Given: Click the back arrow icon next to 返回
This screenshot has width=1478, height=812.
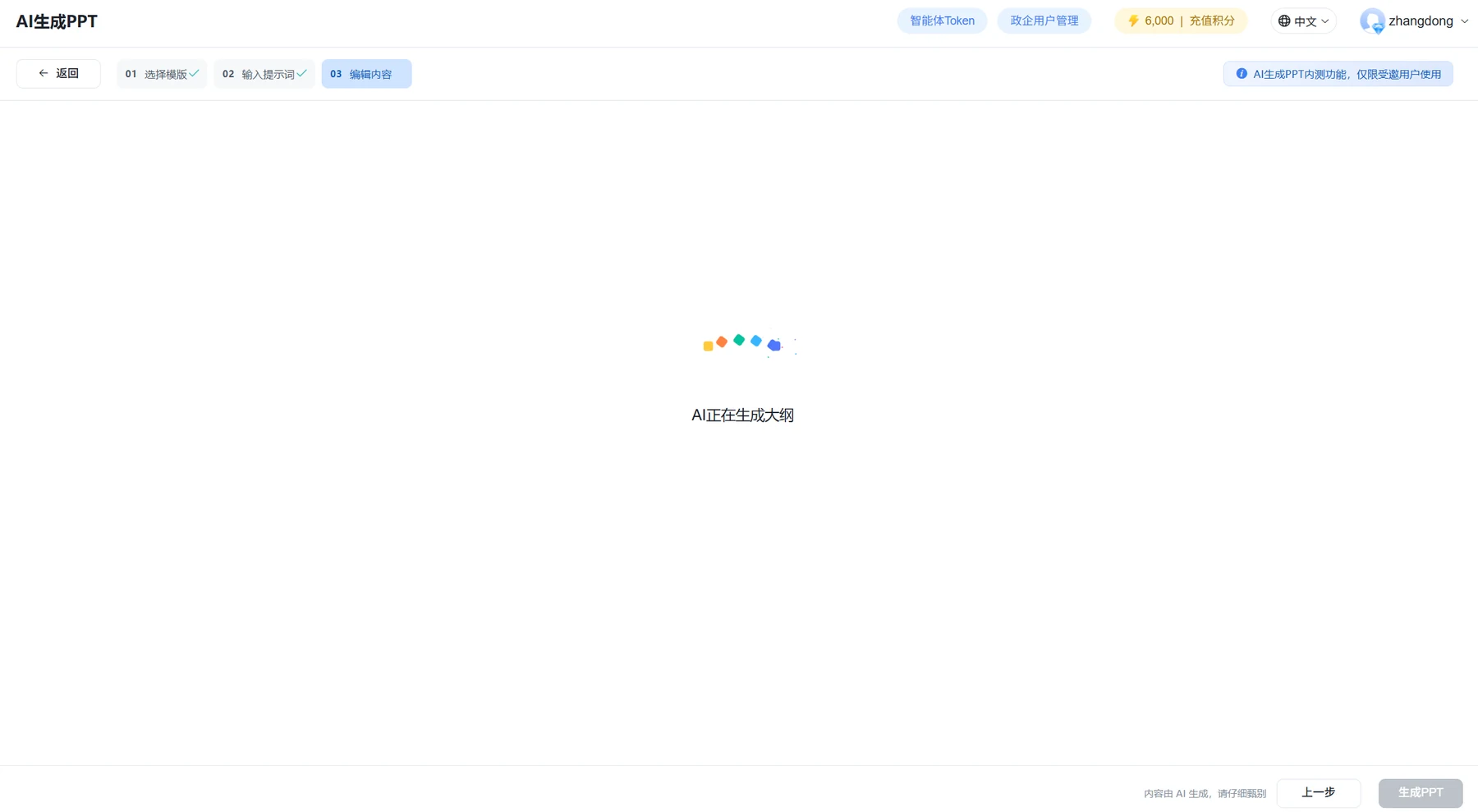Looking at the screenshot, I should (44, 73).
